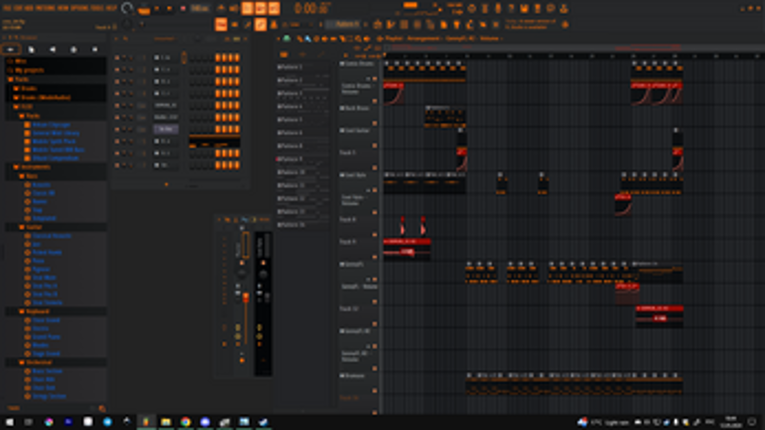Mute the Back Brass playlist track
The width and height of the screenshot is (765, 430).
click(x=375, y=123)
